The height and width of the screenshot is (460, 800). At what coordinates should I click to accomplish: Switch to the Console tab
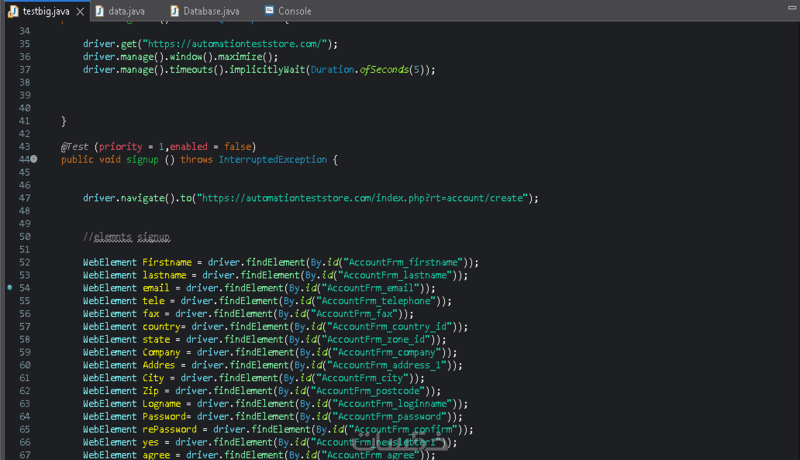[x=295, y=11]
